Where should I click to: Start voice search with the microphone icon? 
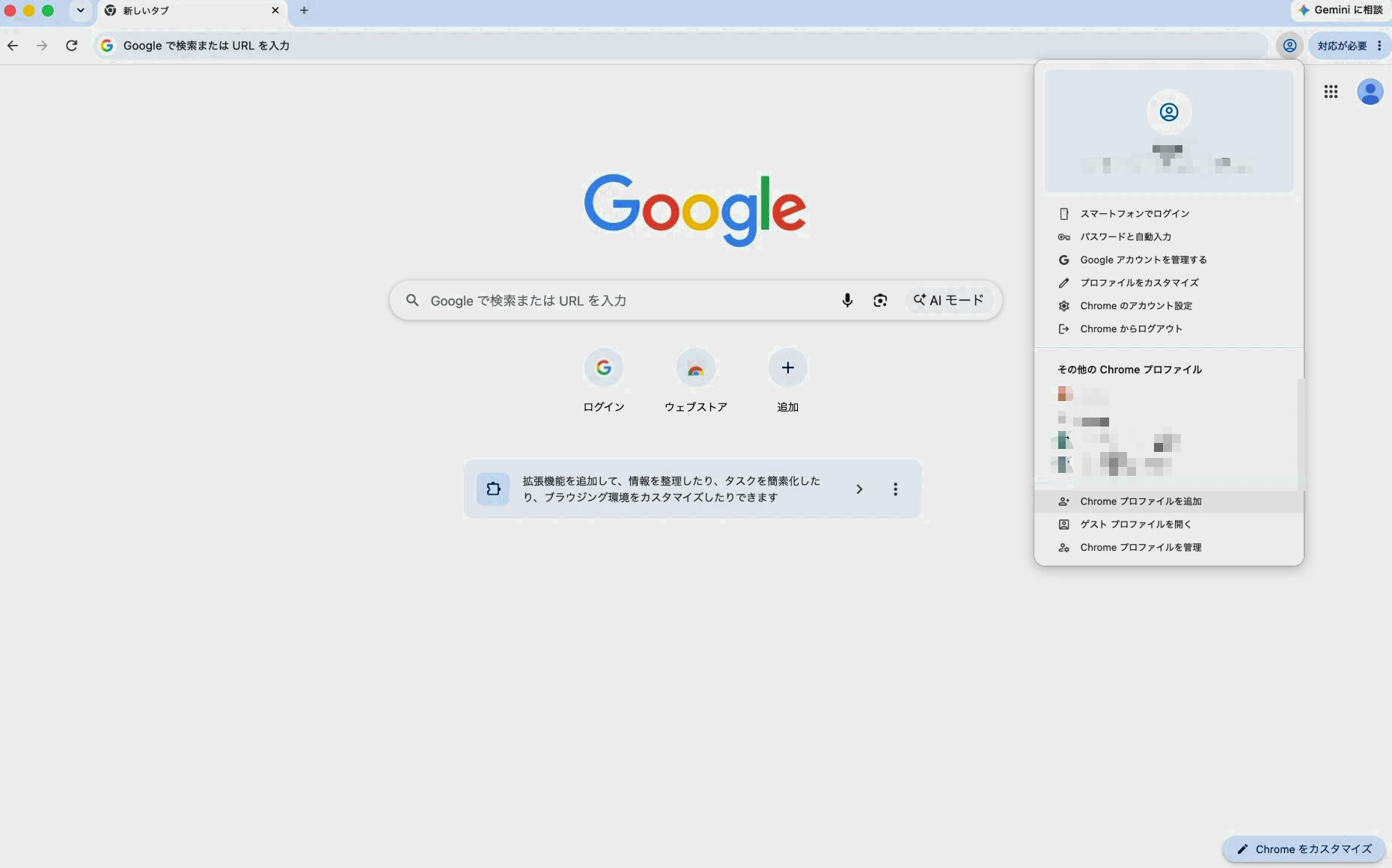847,300
